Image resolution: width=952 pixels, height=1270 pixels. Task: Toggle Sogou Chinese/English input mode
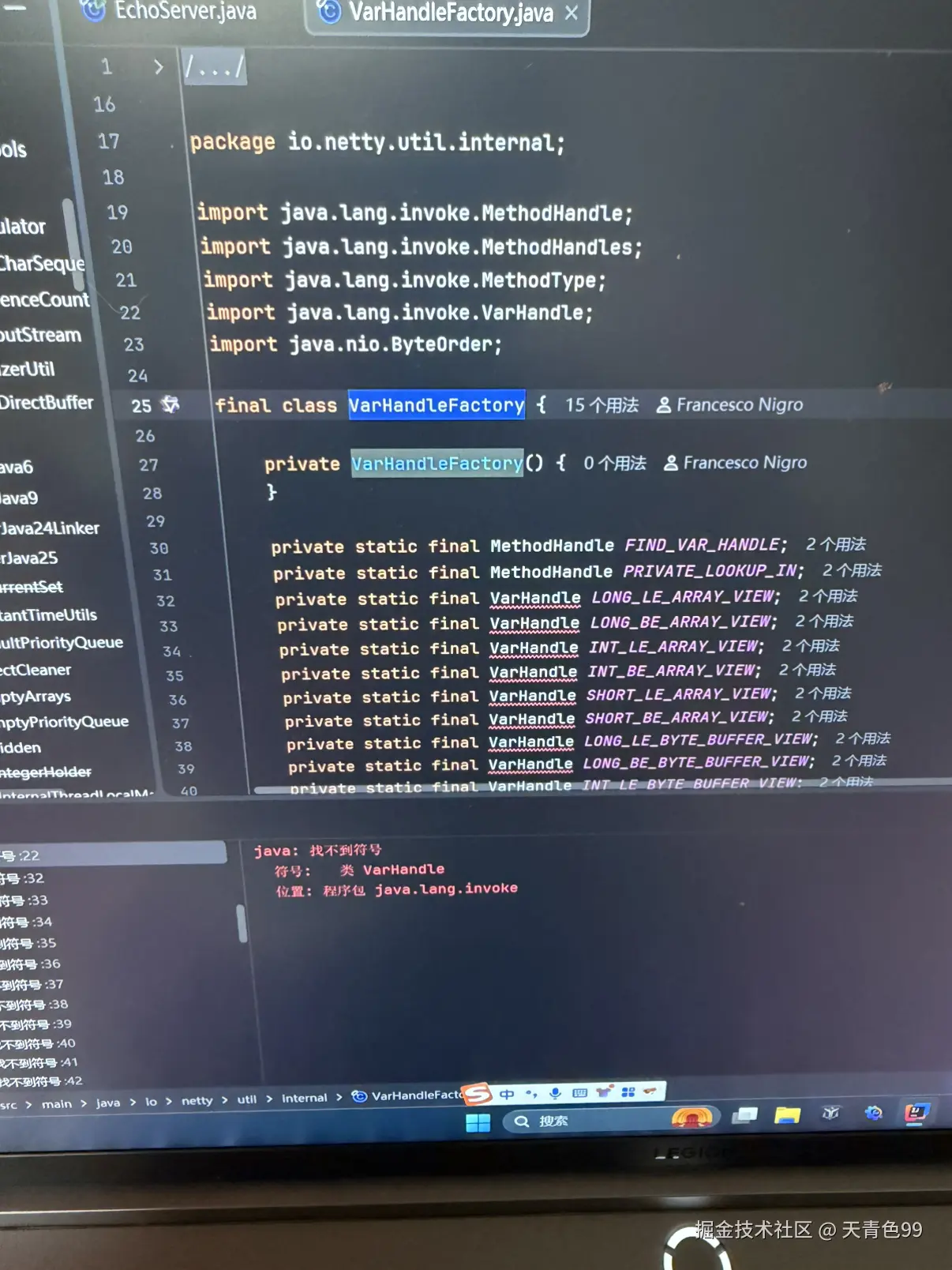[507, 1094]
